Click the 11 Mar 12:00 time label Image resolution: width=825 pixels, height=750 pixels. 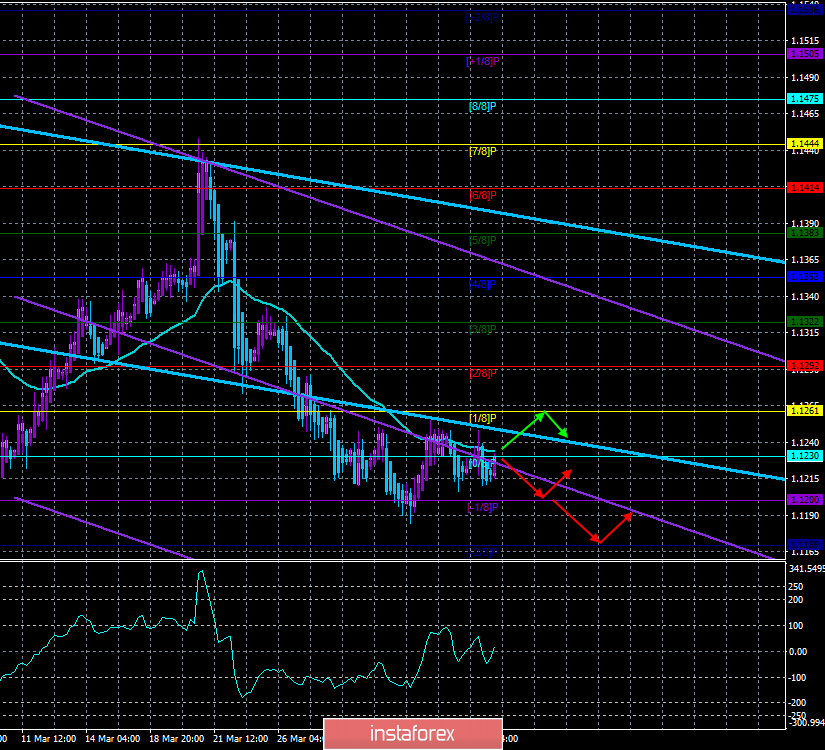click(48, 738)
